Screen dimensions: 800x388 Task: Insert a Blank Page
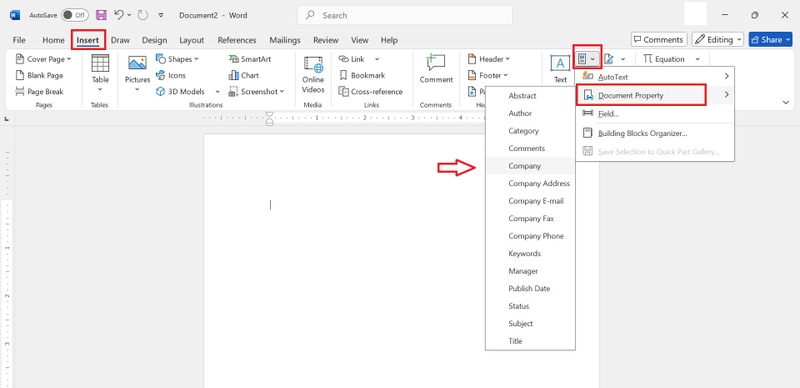click(40, 76)
